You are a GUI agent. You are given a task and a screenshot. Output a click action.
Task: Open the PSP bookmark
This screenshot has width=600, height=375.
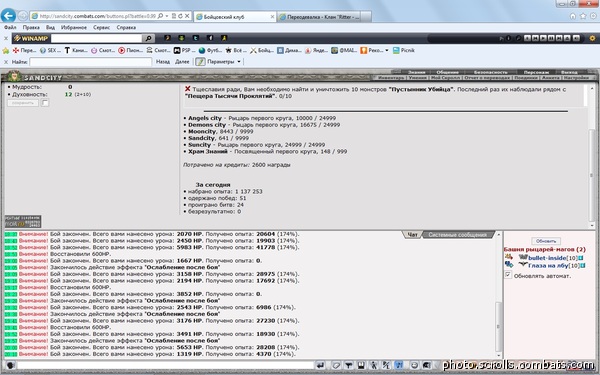pyautogui.click(x=184, y=50)
